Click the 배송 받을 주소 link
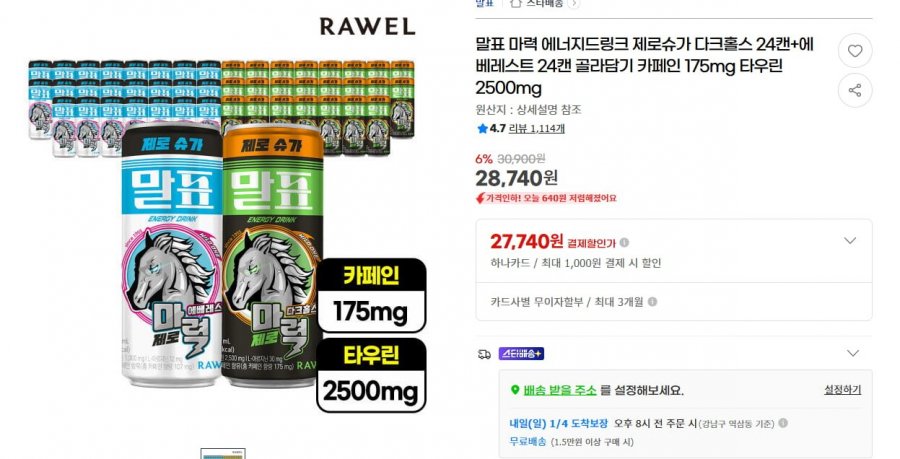The width and height of the screenshot is (900, 459). click(x=560, y=390)
